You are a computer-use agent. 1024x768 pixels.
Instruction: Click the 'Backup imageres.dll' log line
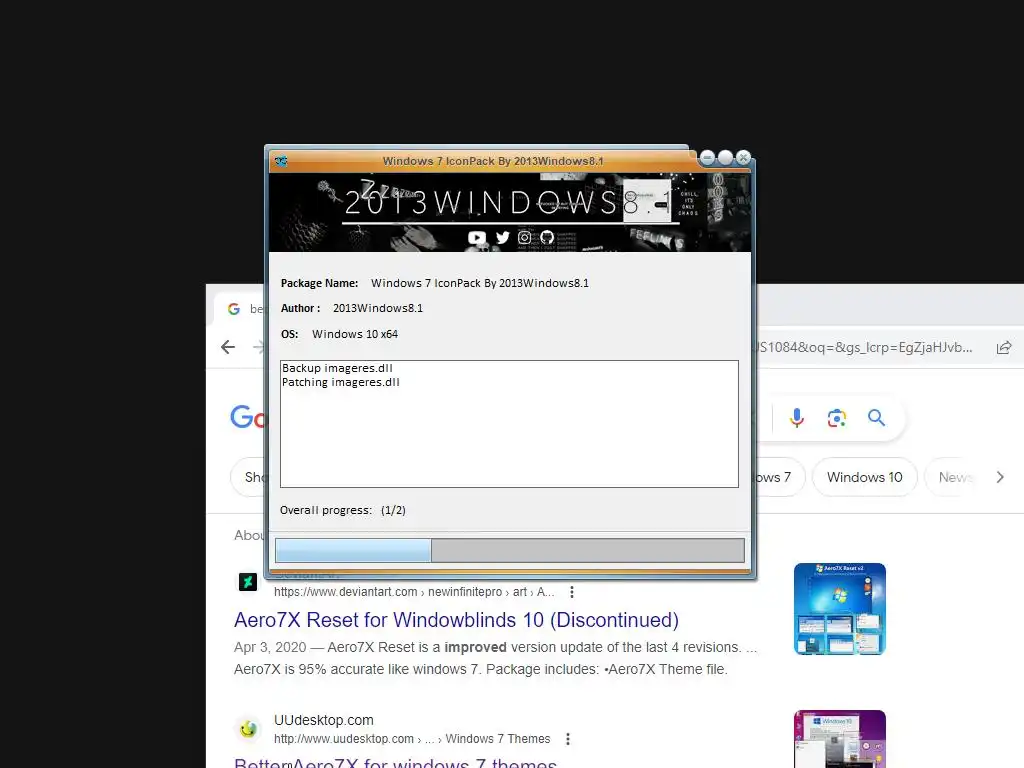tap(337, 368)
